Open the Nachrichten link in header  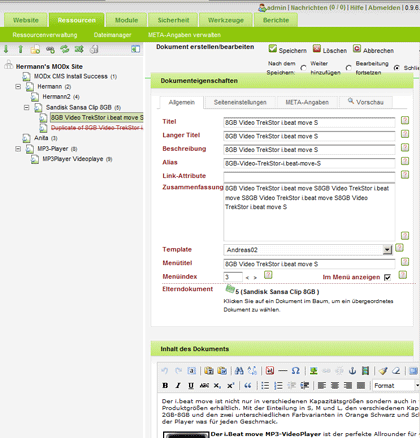point(318,7)
